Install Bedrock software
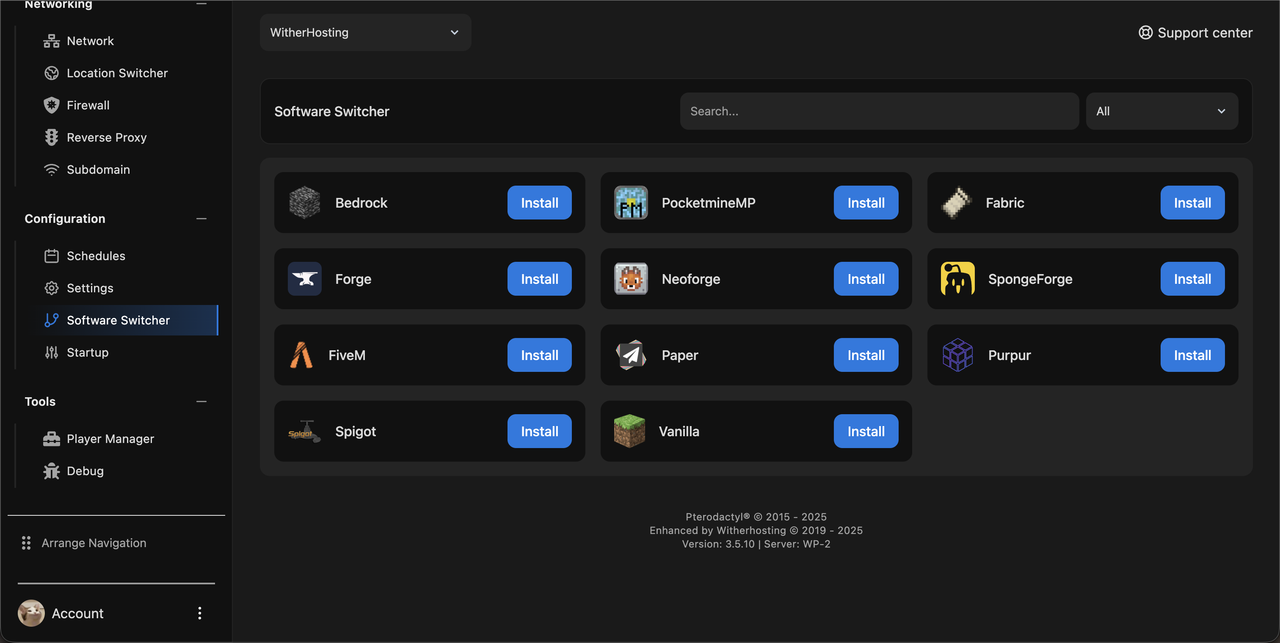The image size is (1280, 643). (539, 203)
